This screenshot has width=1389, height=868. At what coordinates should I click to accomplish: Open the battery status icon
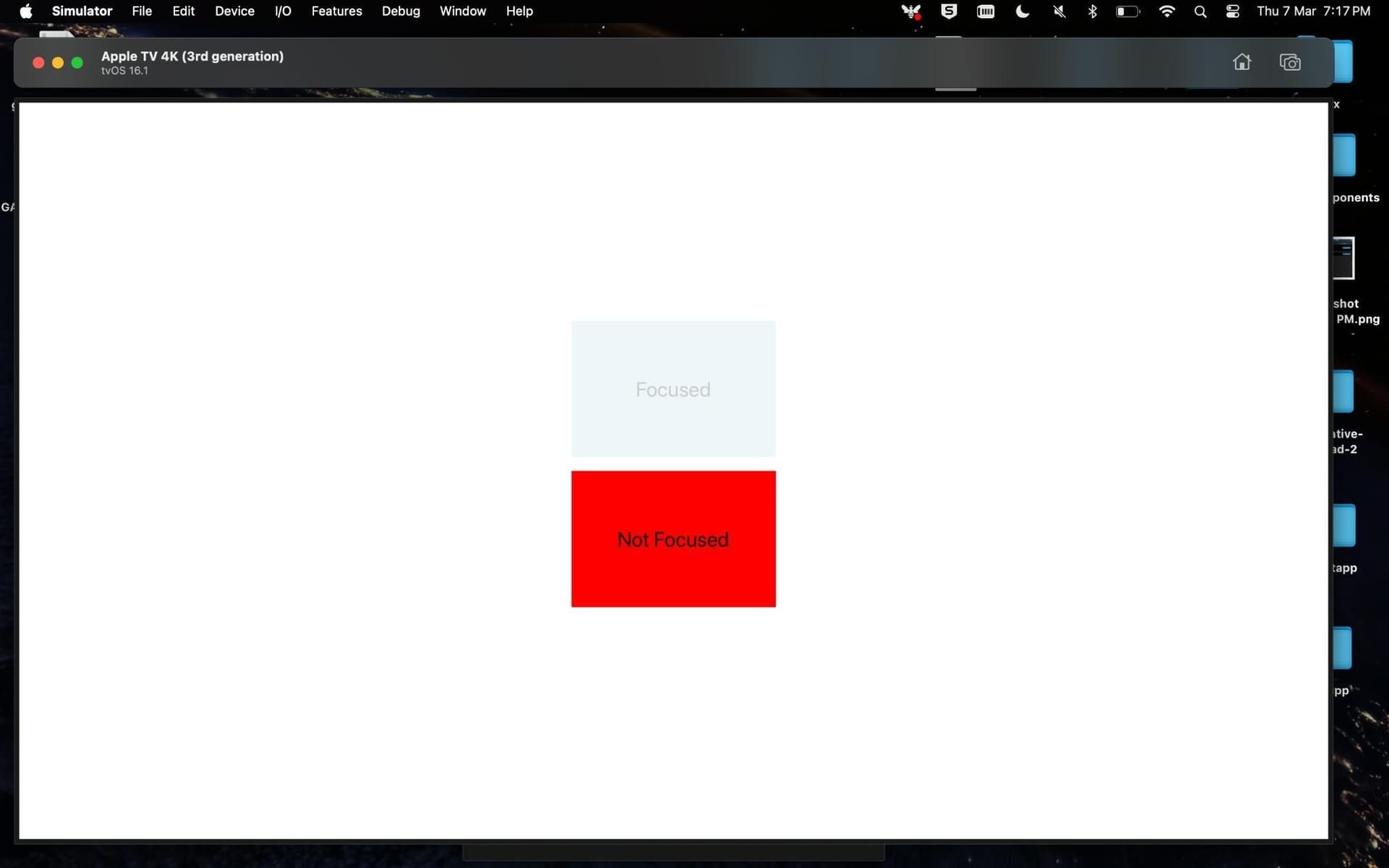[1127, 12]
